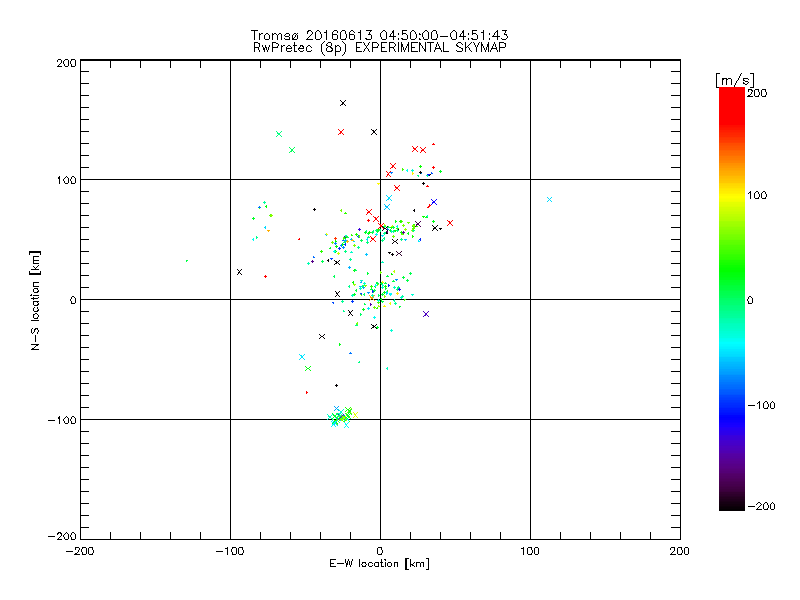Click the N-S axis '0' tick label
The height and width of the screenshot is (600, 800).
pyautogui.click(x=73, y=300)
